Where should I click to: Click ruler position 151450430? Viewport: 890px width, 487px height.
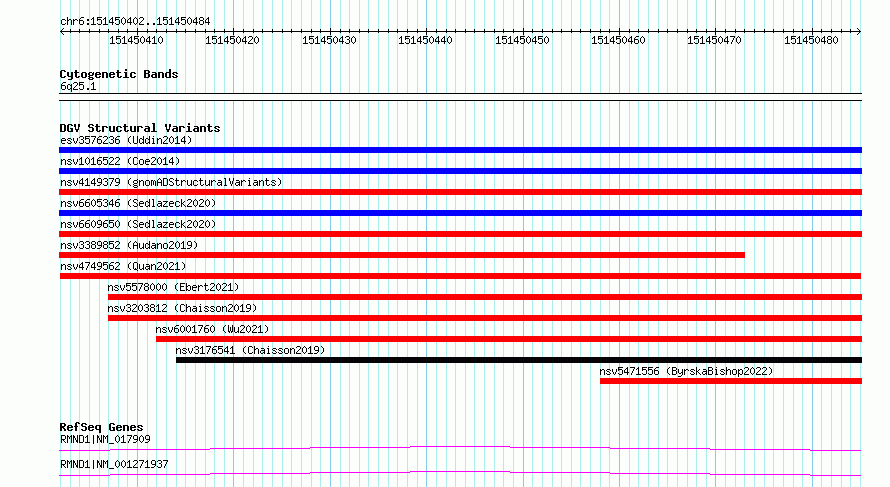[x=329, y=41]
